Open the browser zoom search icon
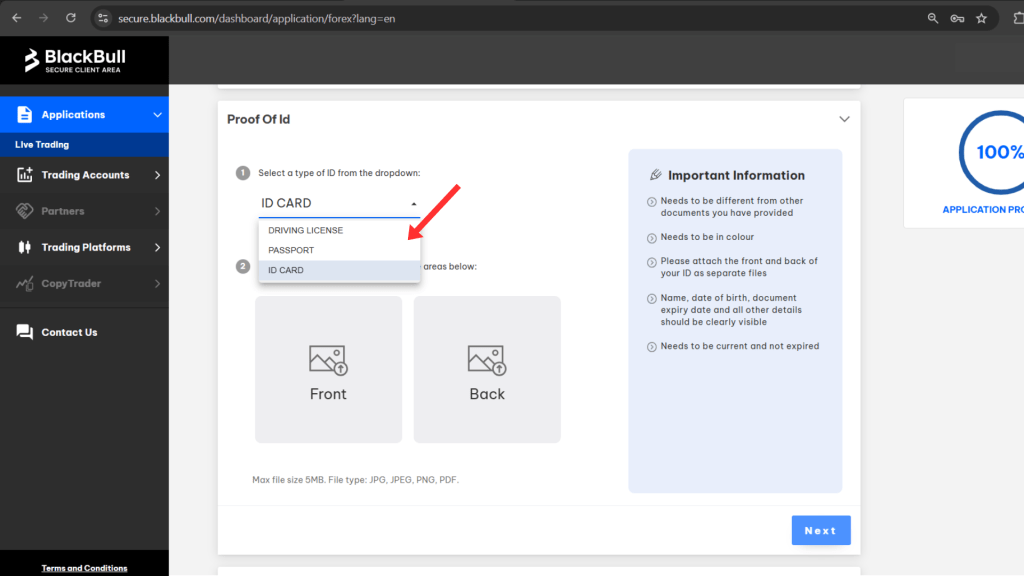This screenshot has height=576, width=1024. pyautogui.click(x=932, y=17)
